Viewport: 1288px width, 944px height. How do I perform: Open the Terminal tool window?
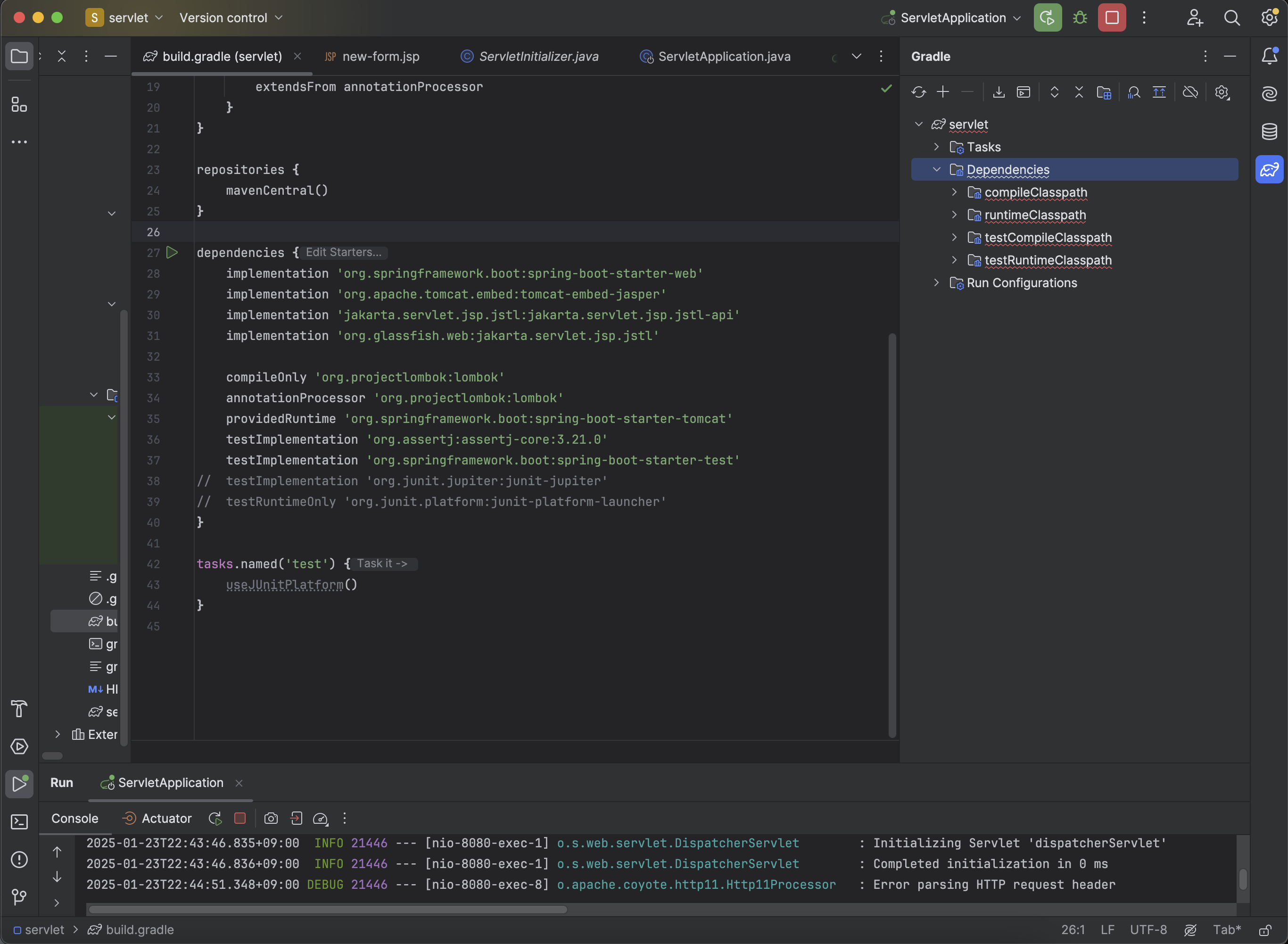click(x=19, y=822)
